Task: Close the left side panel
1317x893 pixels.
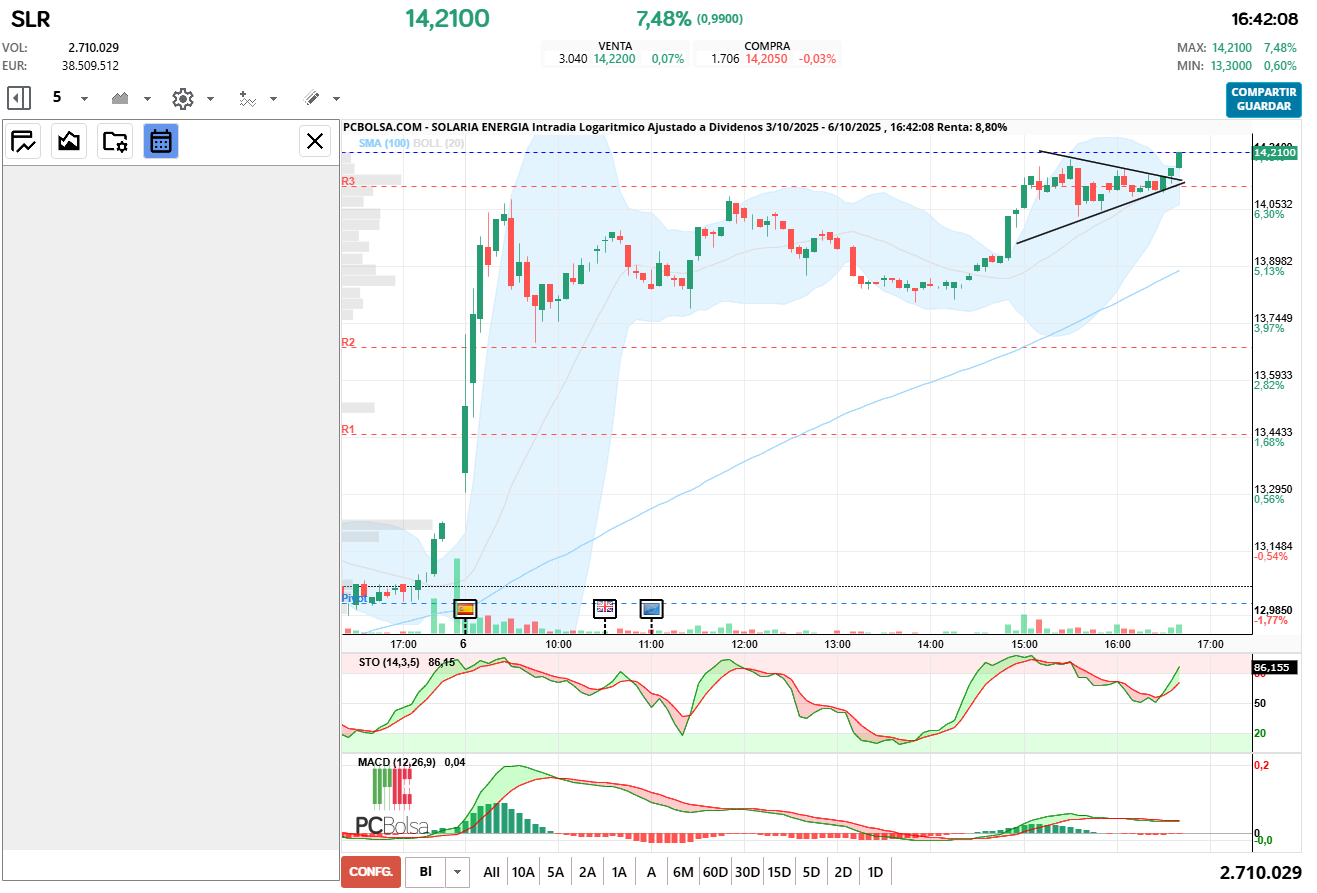Action: click(x=315, y=141)
